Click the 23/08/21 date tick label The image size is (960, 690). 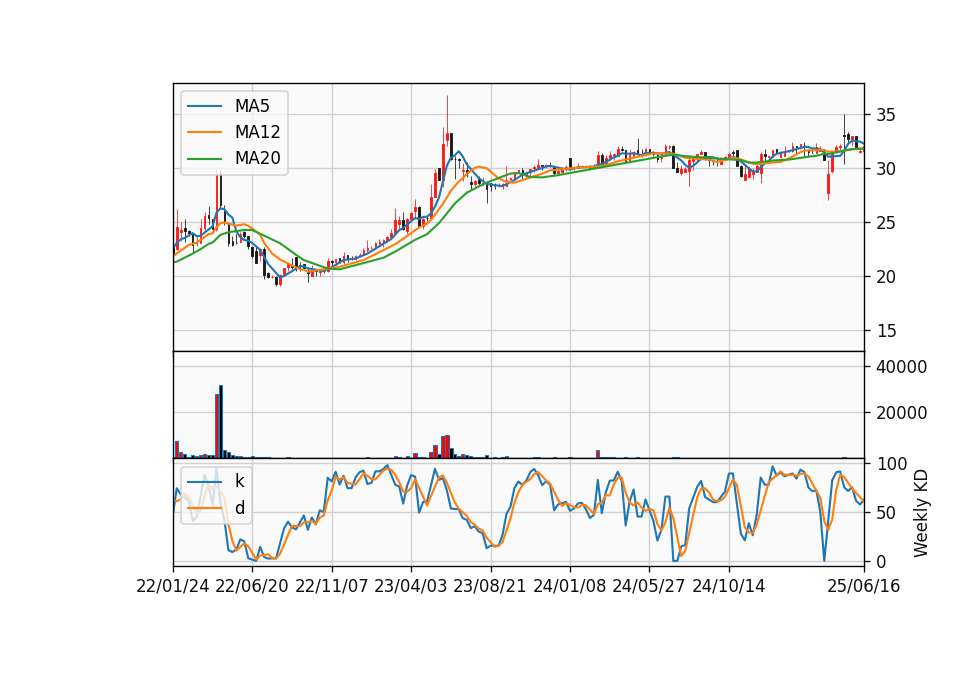(x=490, y=587)
